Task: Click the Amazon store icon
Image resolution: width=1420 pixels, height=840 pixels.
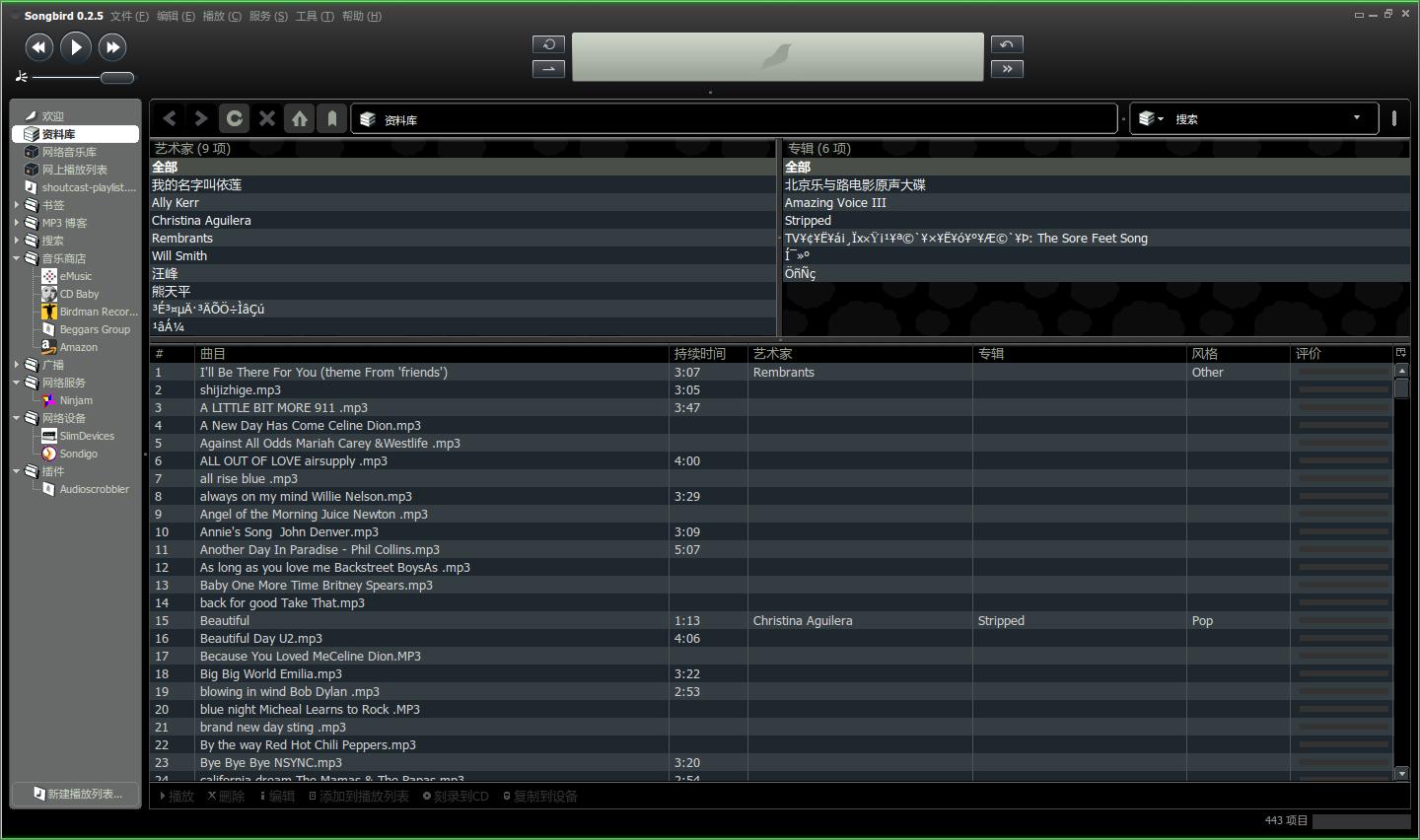Action: click(48, 347)
